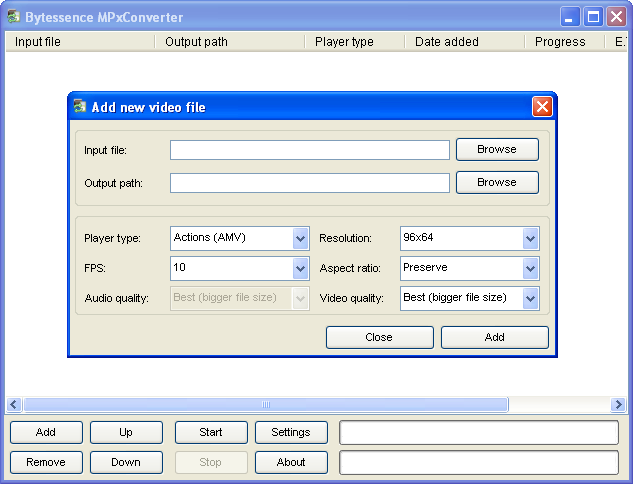The image size is (633, 484).
Task: Open the FPS dropdown
Action: pos(300,268)
